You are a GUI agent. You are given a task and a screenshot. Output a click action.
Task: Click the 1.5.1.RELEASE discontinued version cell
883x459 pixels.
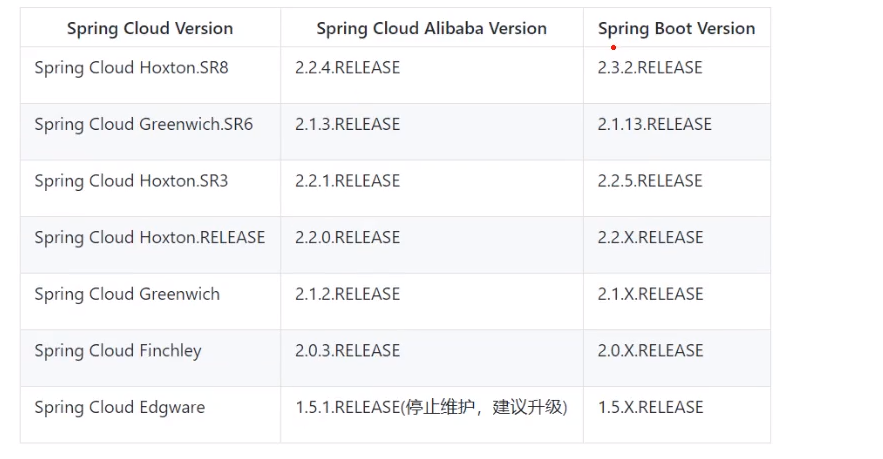(431, 415)
